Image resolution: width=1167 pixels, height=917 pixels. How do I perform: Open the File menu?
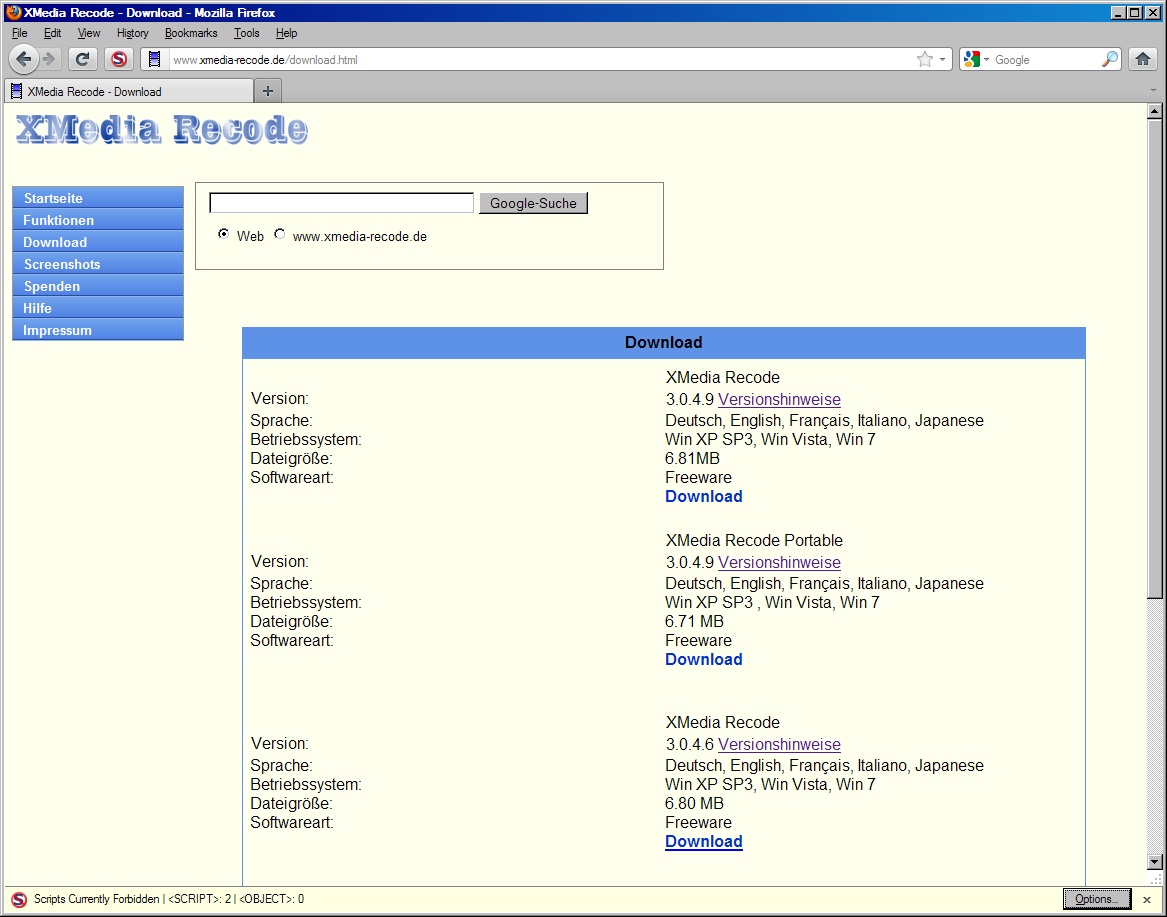tap(20, 33)
